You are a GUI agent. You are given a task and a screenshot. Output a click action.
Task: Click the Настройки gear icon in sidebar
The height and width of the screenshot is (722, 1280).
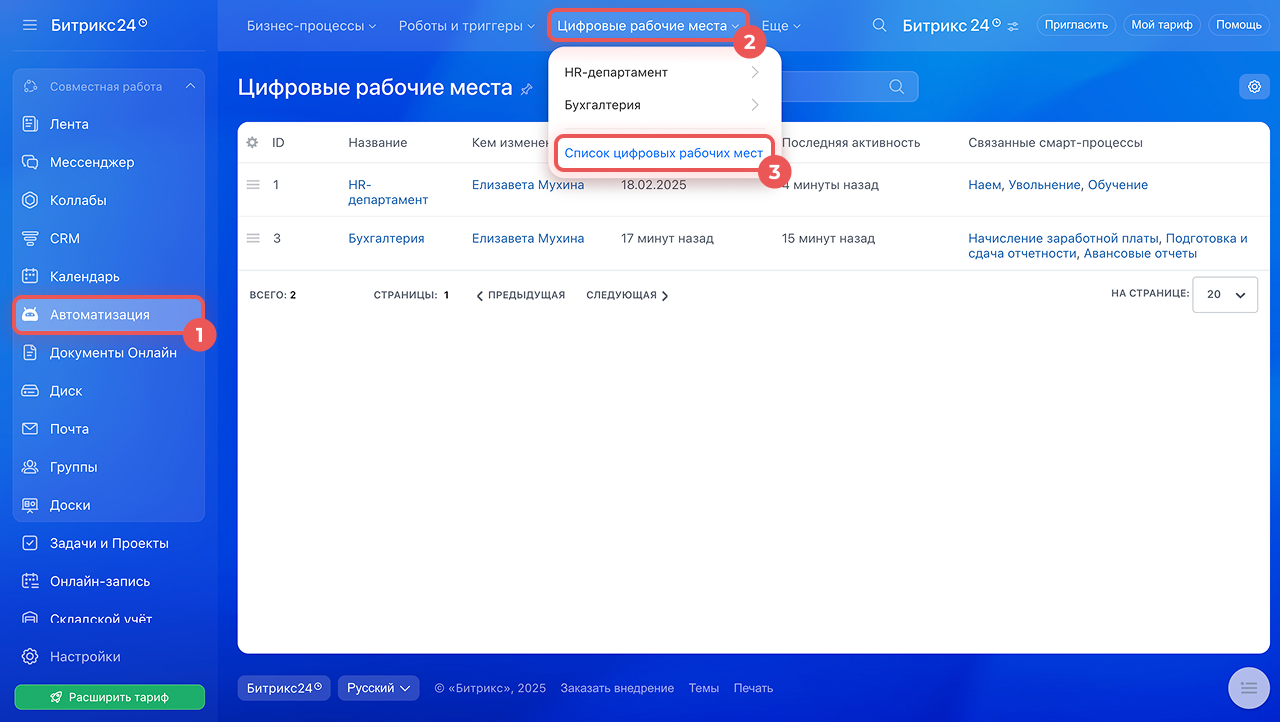(30, 657)
